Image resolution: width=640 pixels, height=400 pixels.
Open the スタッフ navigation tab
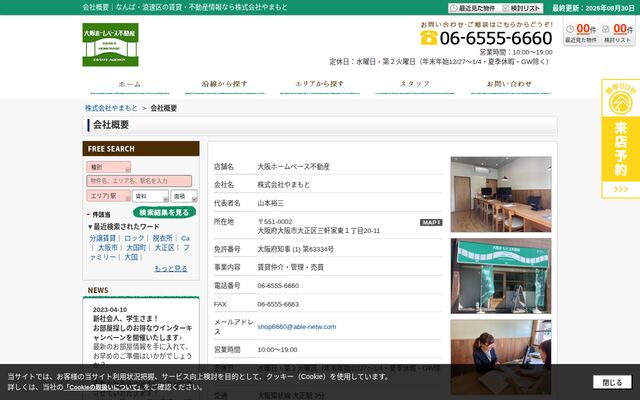(x=415, y=85)
